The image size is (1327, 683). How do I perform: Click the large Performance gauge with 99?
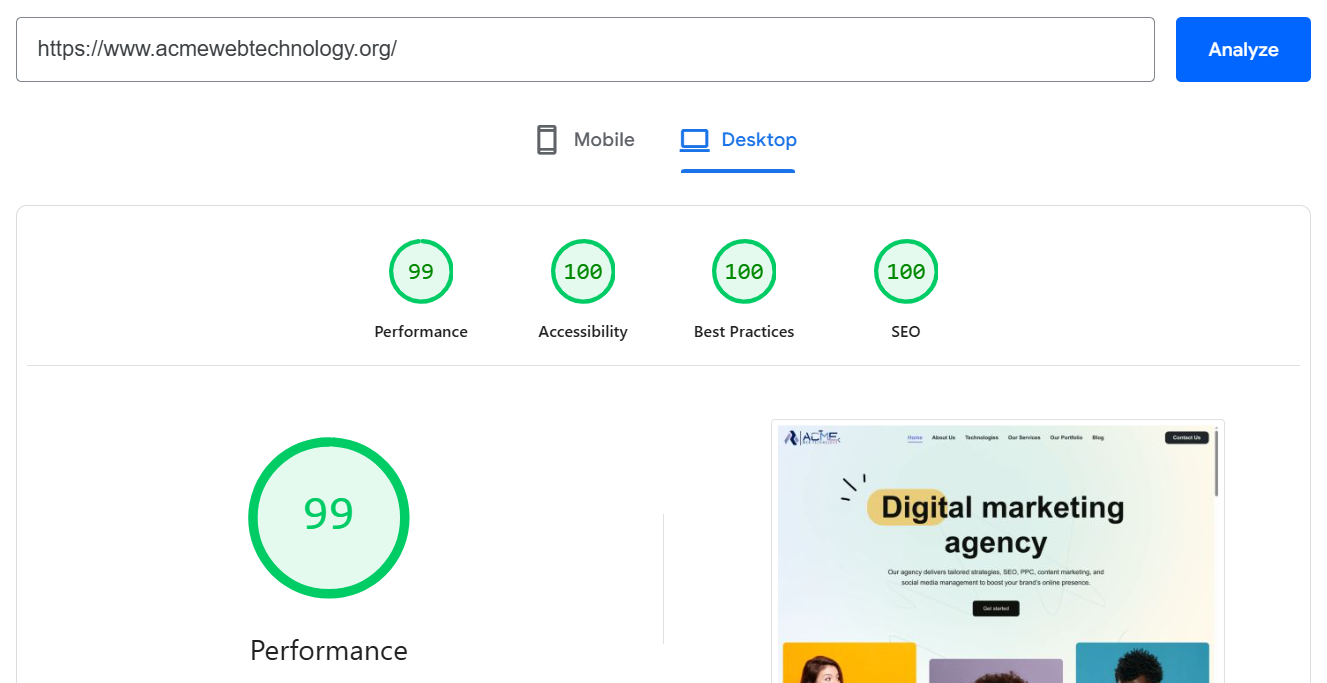pyautogui.click(x=329, y=517)
